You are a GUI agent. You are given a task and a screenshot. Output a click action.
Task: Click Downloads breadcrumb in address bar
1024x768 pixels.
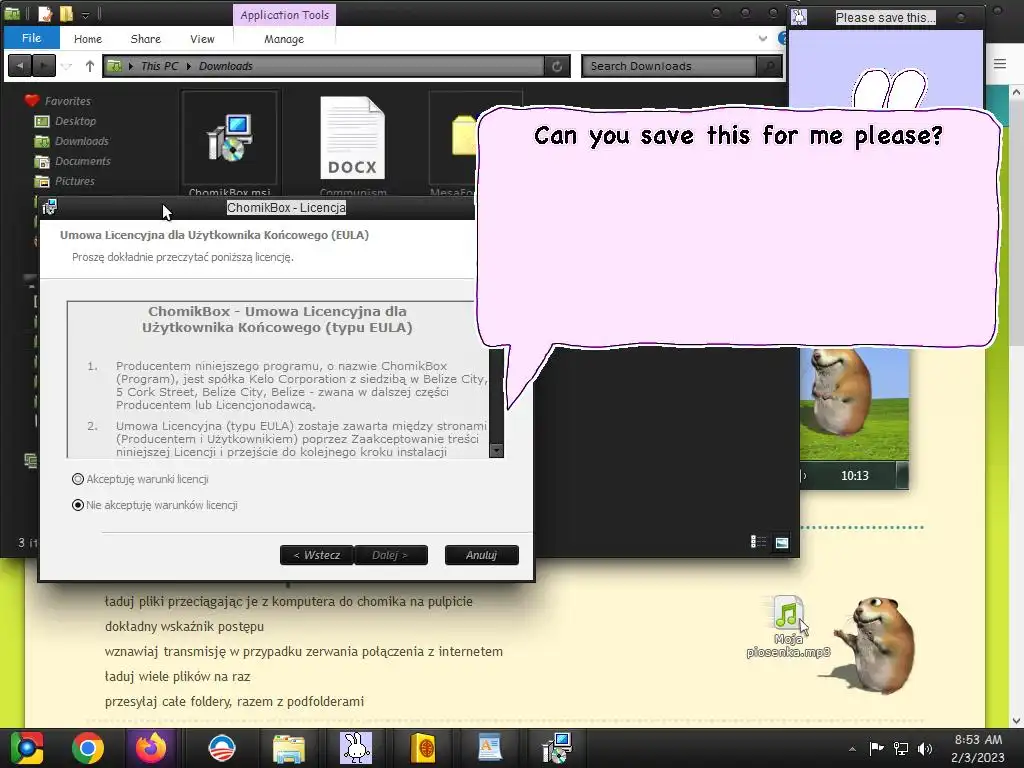225,66
